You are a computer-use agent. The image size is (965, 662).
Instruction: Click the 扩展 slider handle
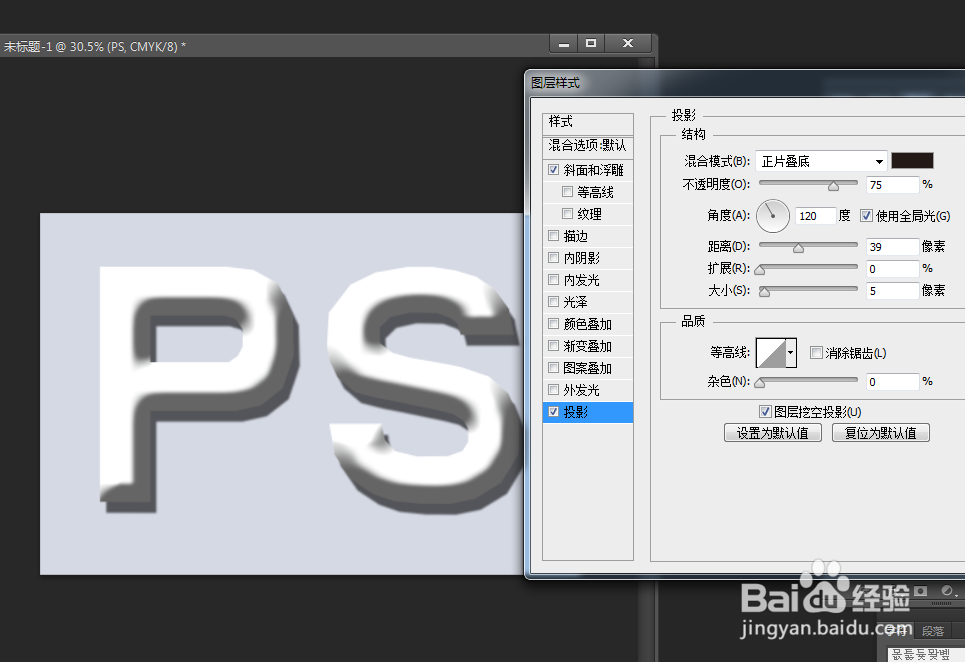760,270
